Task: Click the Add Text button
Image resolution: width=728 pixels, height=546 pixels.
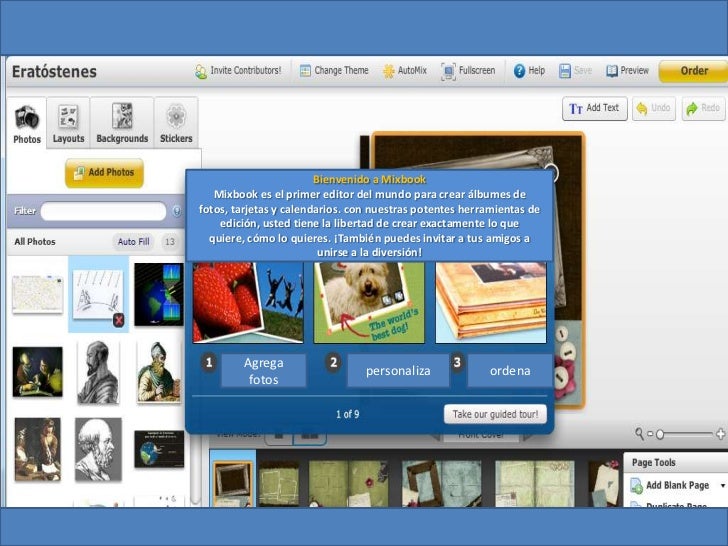Action: [595, 108]
